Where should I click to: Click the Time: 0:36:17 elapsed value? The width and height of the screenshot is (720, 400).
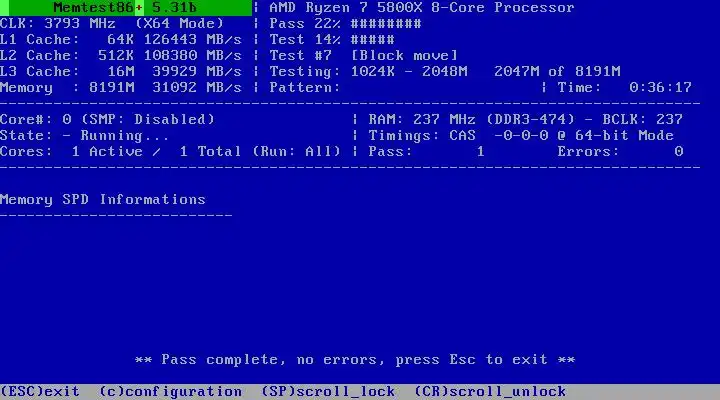click(624, 87)
